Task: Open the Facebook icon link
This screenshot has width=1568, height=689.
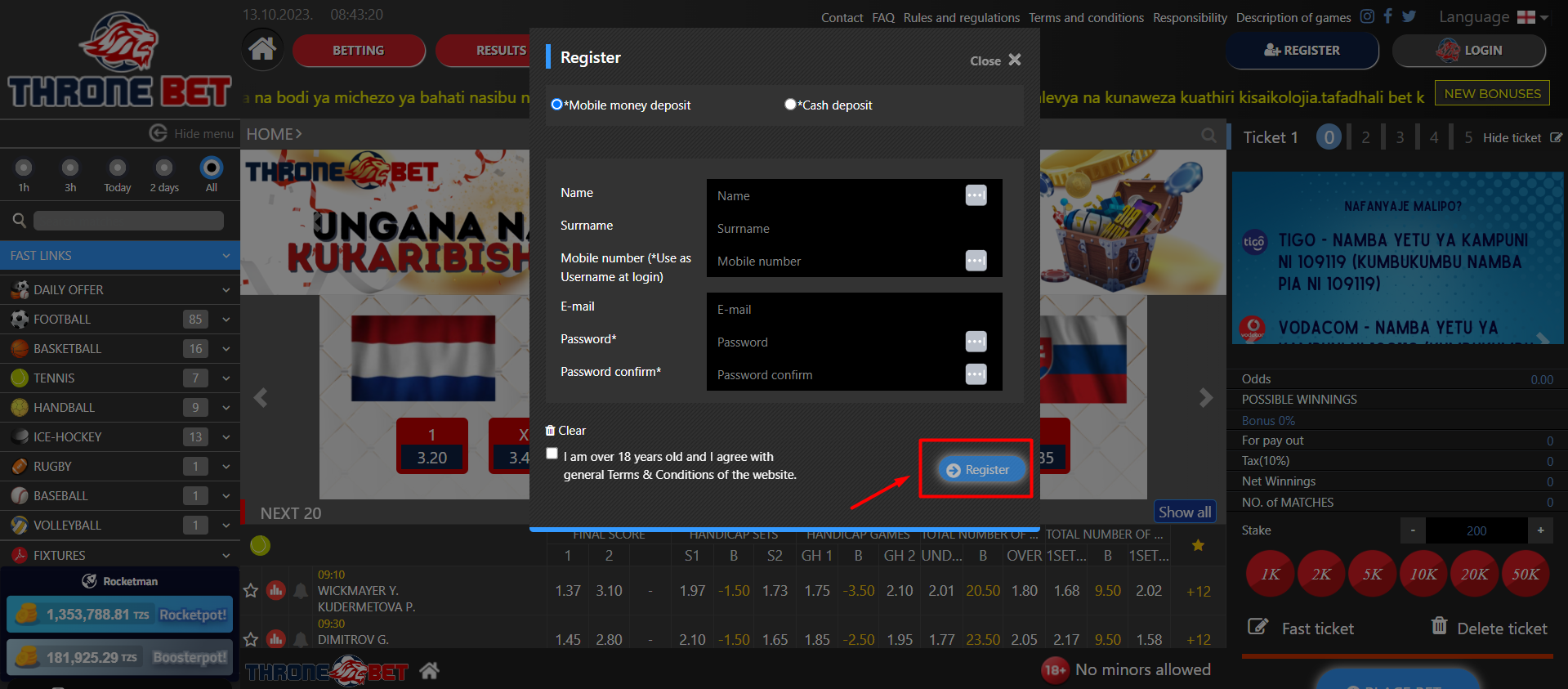Action: coord(1387,16)
